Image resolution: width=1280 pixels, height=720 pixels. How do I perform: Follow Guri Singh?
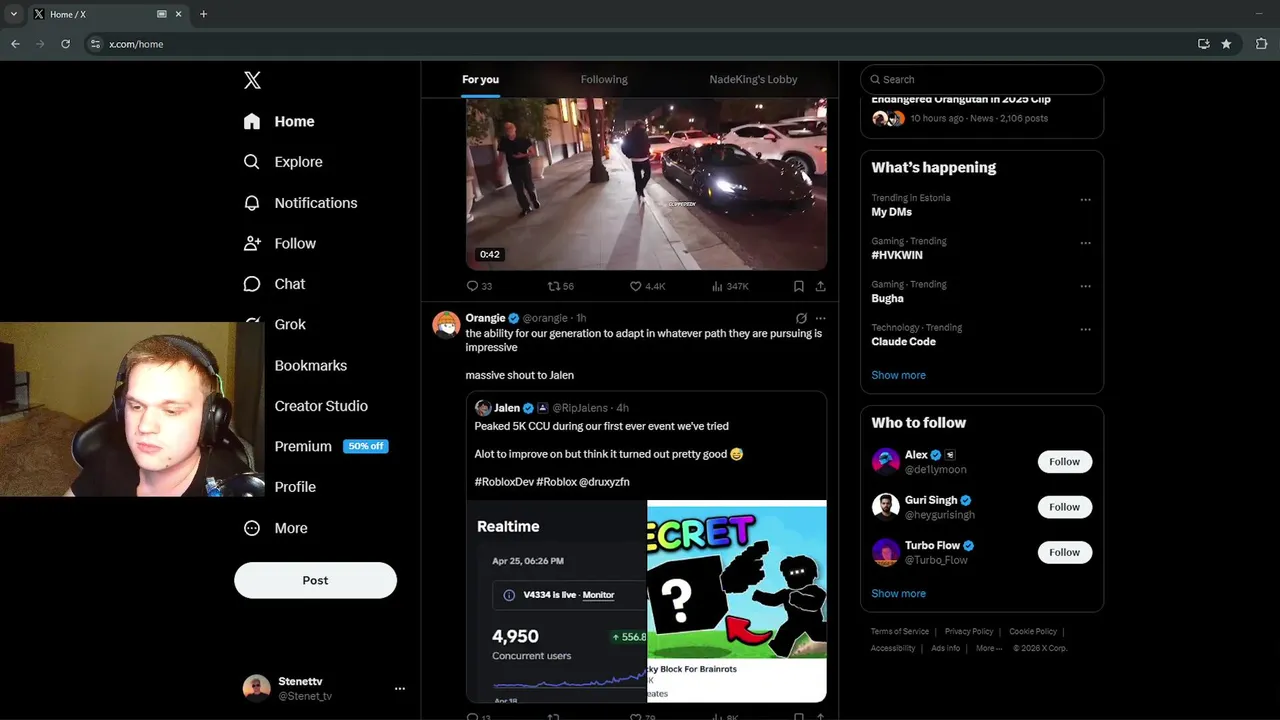1064,507
